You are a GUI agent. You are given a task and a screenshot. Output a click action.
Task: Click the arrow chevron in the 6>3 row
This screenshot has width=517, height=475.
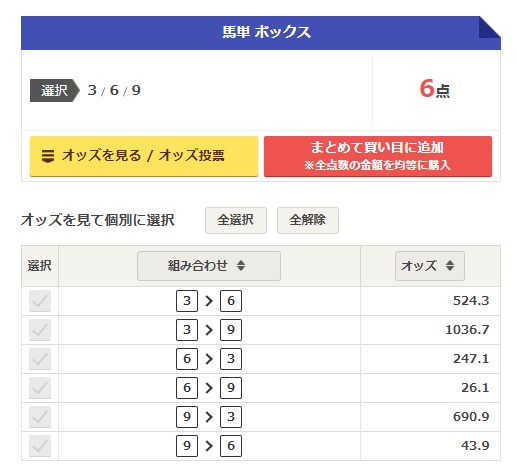209,359
